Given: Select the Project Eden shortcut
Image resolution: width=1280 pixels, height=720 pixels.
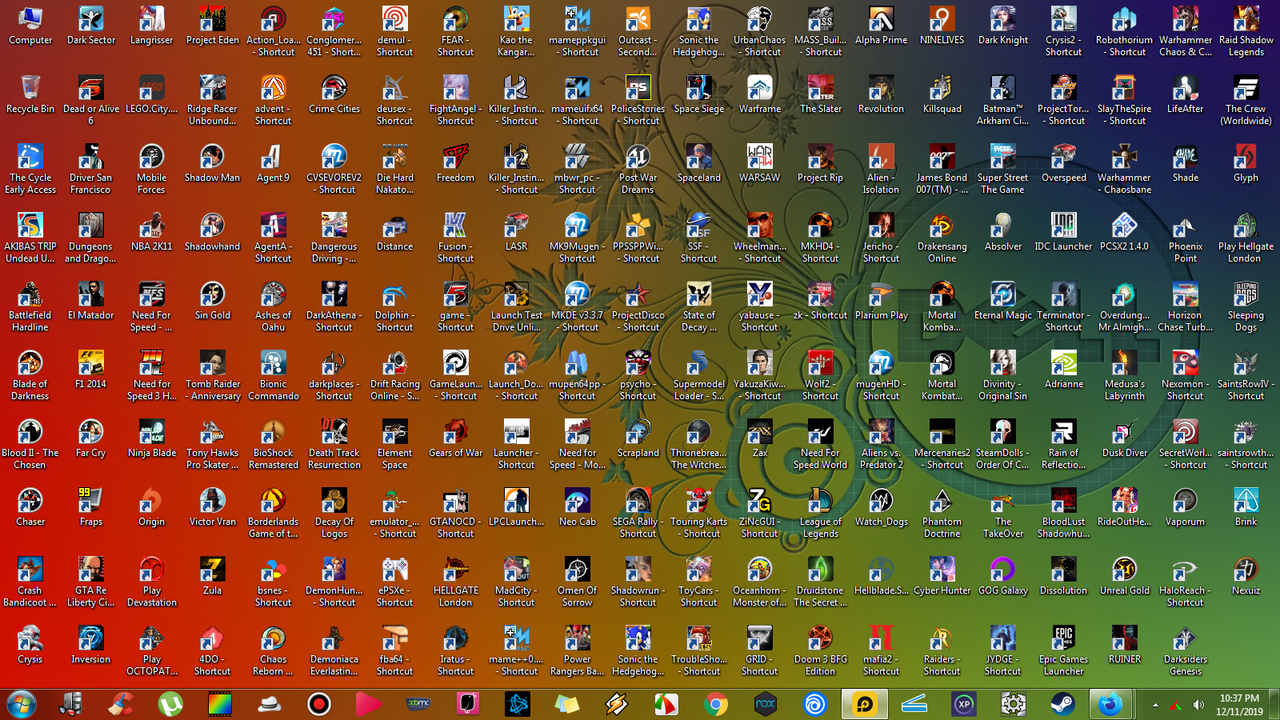Looking at the screenshot, I should [x=212, y=26].
